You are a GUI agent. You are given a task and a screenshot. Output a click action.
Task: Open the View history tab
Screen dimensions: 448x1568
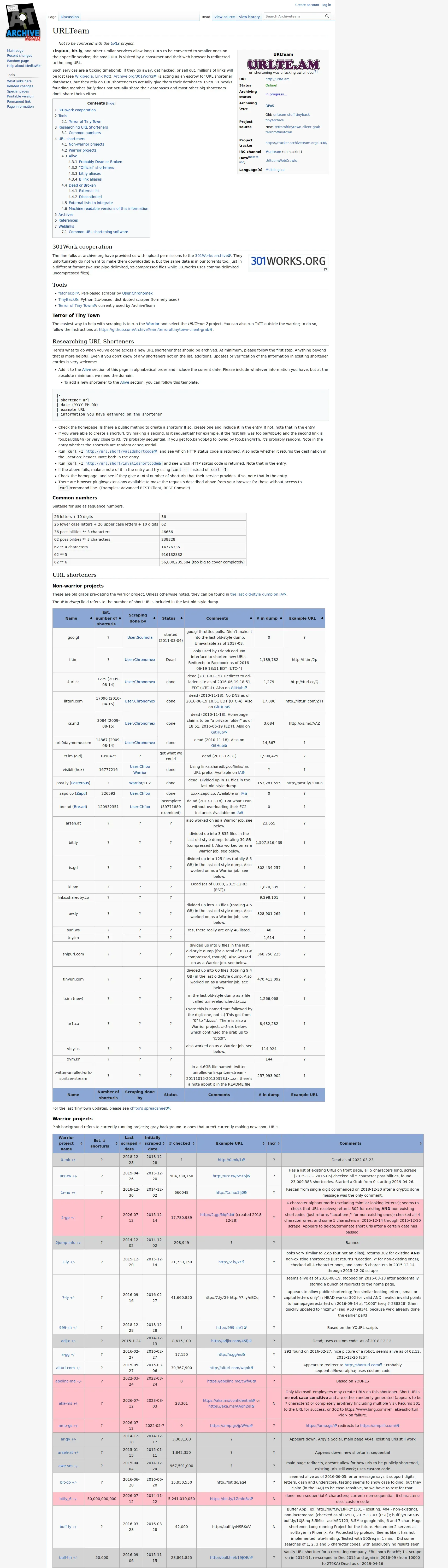tap(249, 17)
